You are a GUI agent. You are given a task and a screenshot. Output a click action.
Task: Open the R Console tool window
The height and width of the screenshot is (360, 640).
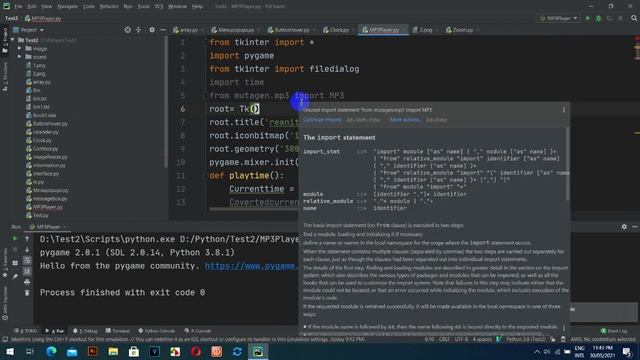198,331
